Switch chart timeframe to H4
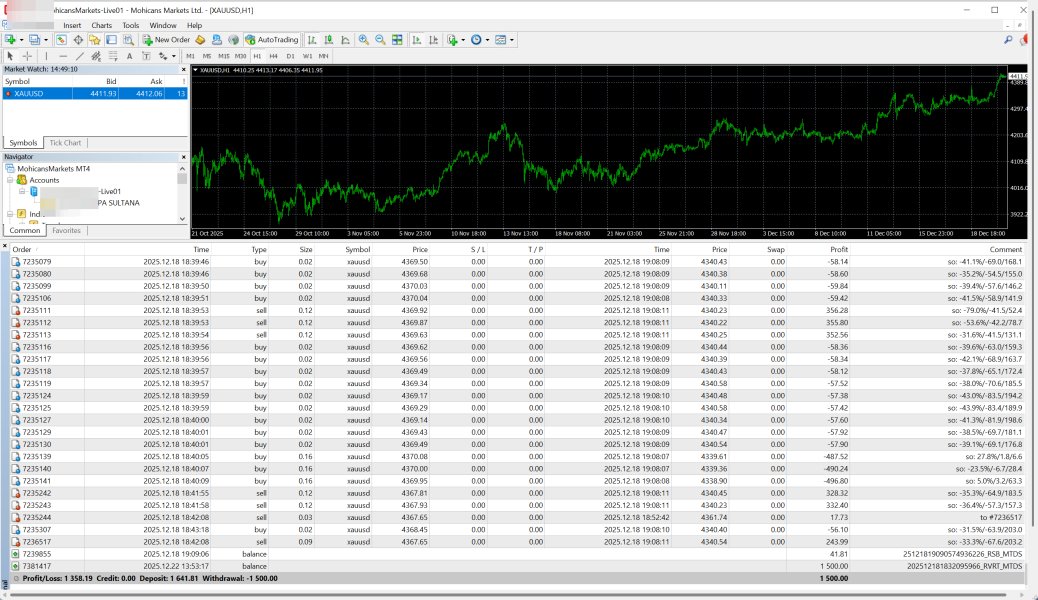The width and height of the screenshot is (1038, 600). (273, 56)
